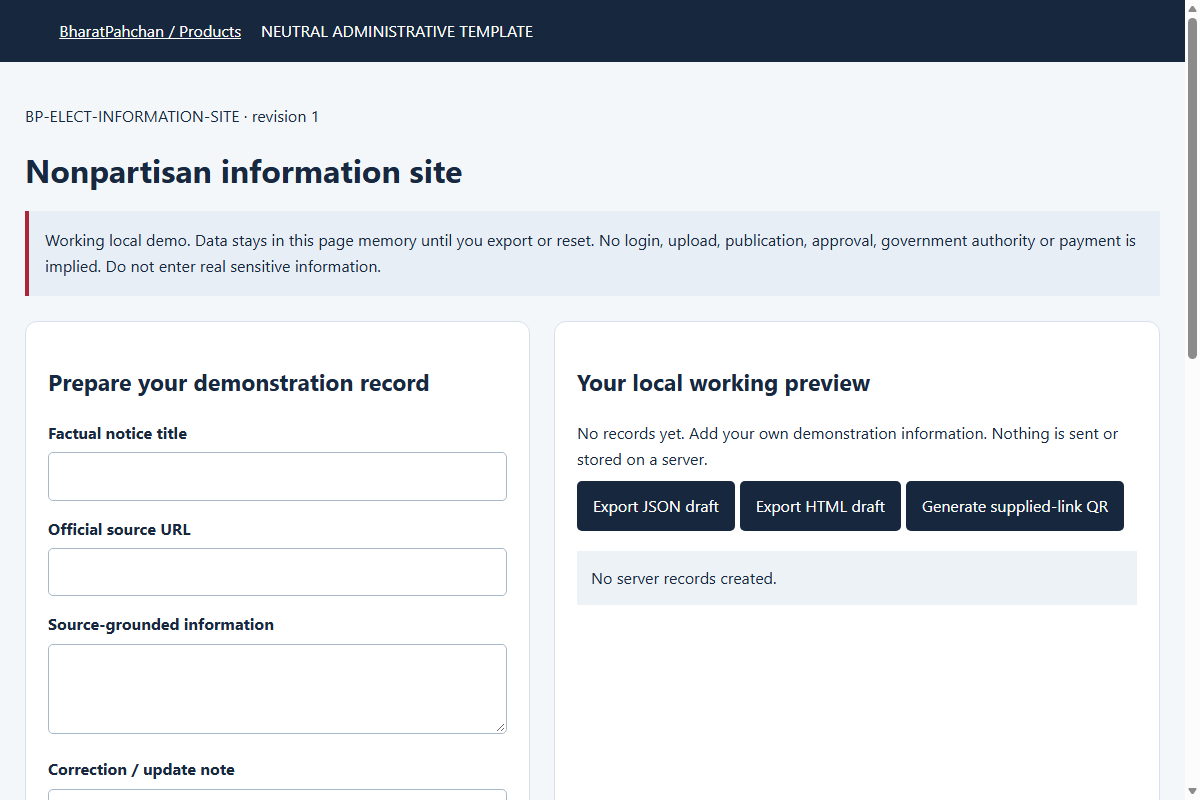Click the 'NEUTRAL ADMINISTRATIVE TEMPLATE' header text
Image resolution: width=1200 pixels, height=800 pixels.
(x=397, y=31)
